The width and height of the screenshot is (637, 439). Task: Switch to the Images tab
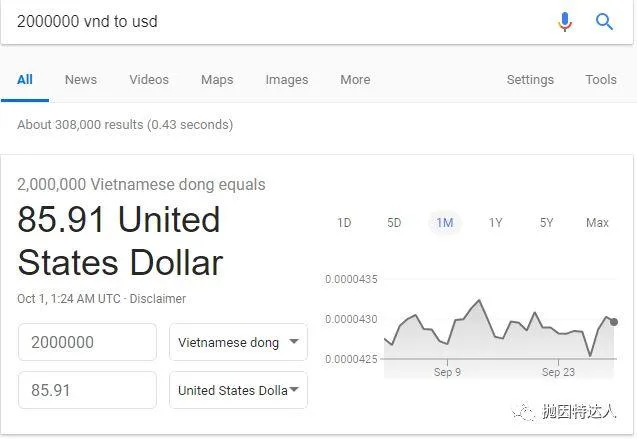tap(287, 80)
